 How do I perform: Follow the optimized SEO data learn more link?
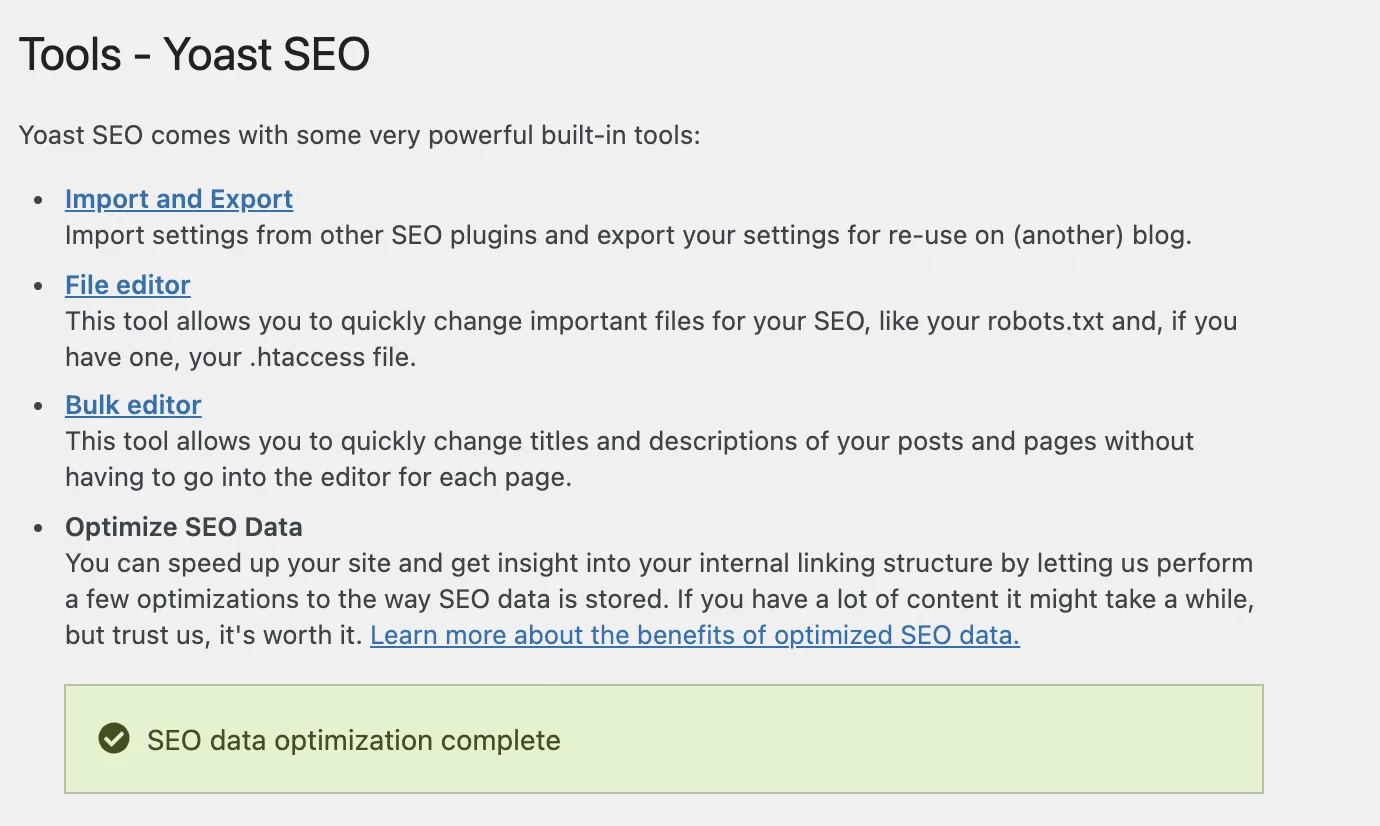(x=694, y=635)
